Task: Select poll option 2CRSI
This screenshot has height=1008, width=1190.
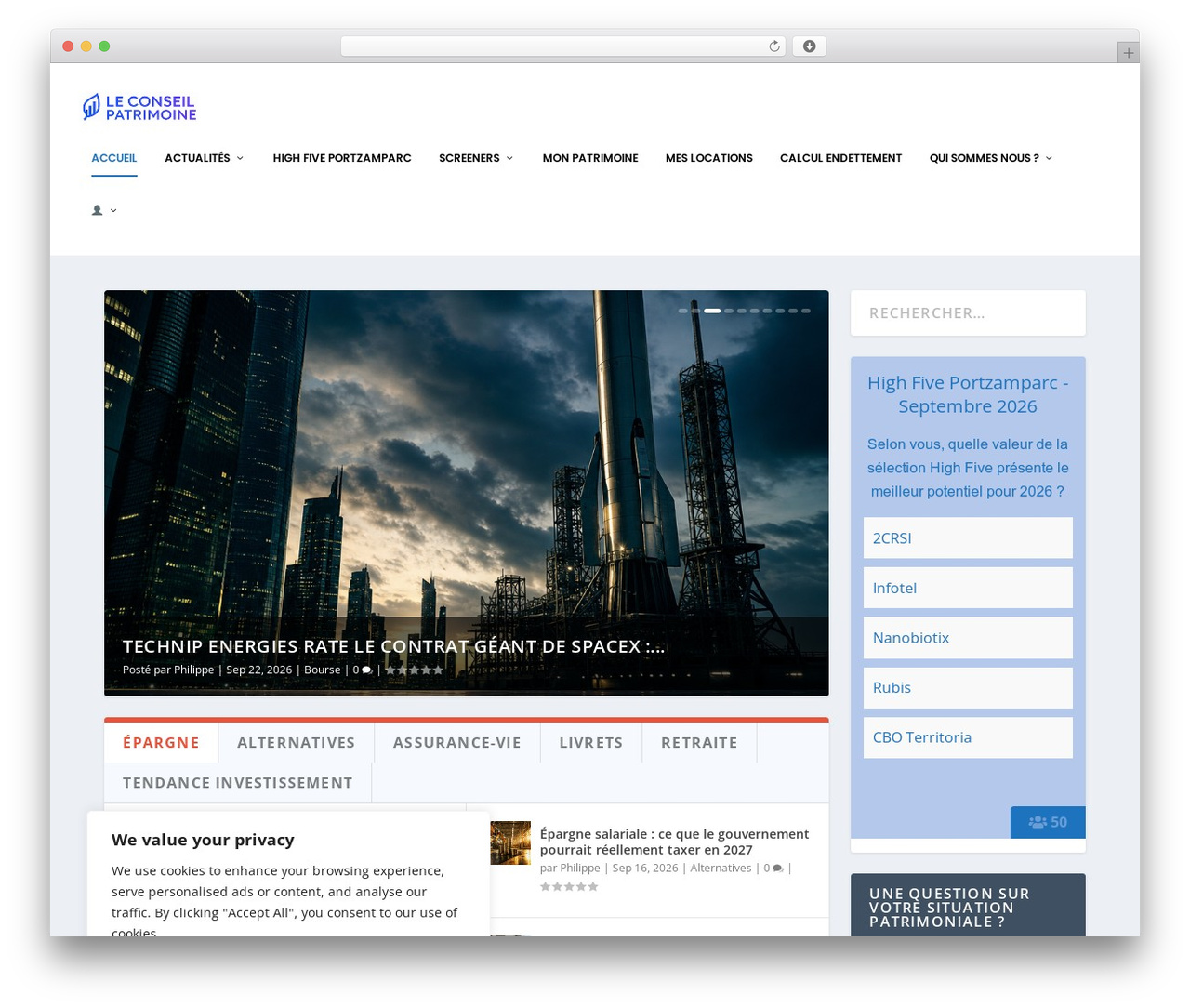Action: 968,537
